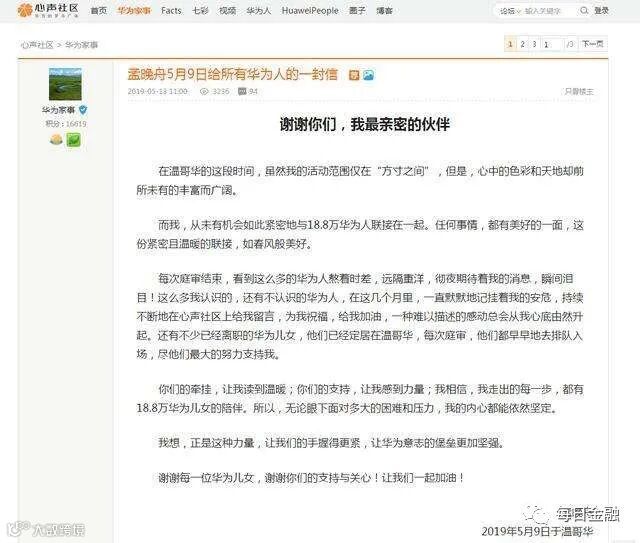Open the 博客 nav item
Screen dimensions: 640x543
(384, 11)
